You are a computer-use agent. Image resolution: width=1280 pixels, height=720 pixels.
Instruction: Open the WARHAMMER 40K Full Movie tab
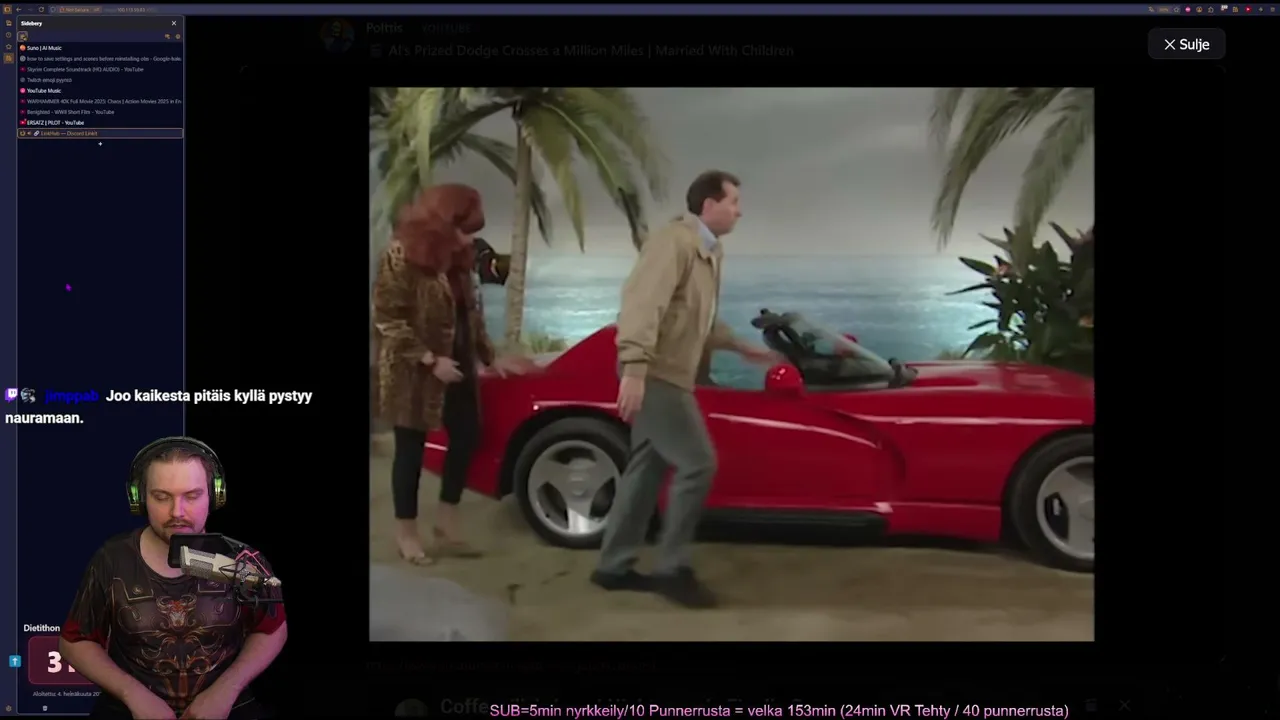pyautogui.click(x=100, y=101)
